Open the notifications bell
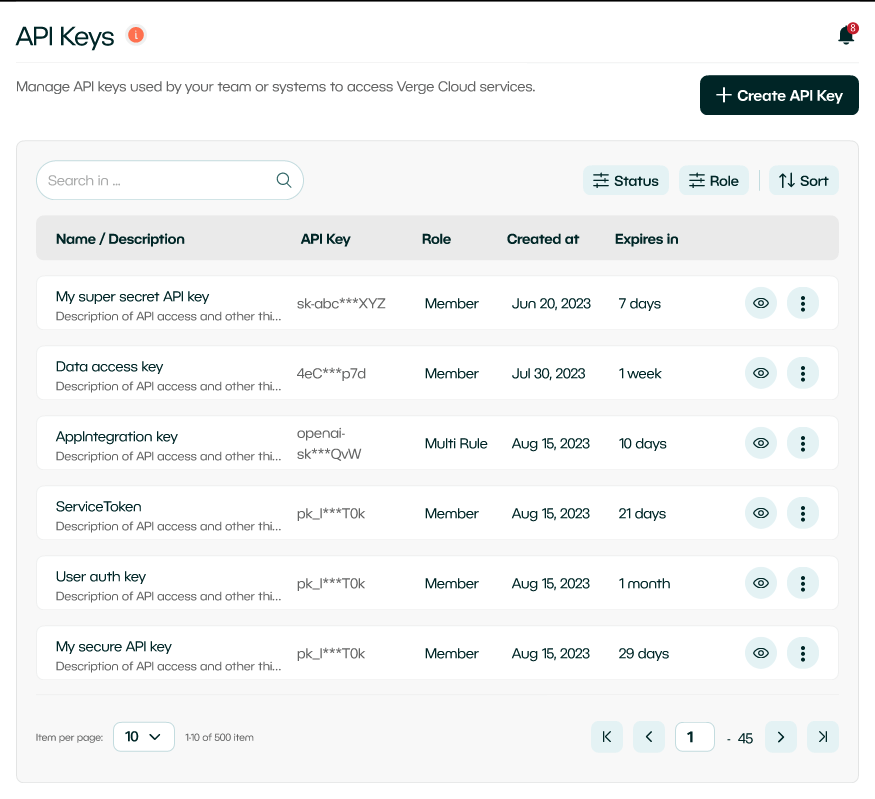Image resolution: width=875 pixels, height=799 pixels. 846,36
